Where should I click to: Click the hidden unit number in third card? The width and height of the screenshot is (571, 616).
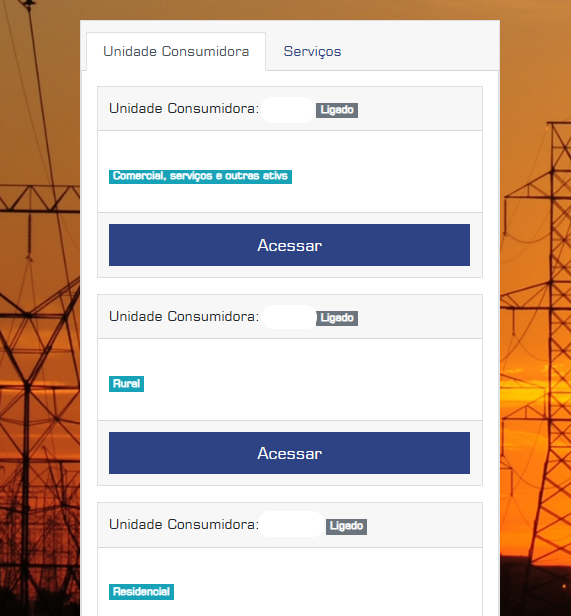point(291,524)
